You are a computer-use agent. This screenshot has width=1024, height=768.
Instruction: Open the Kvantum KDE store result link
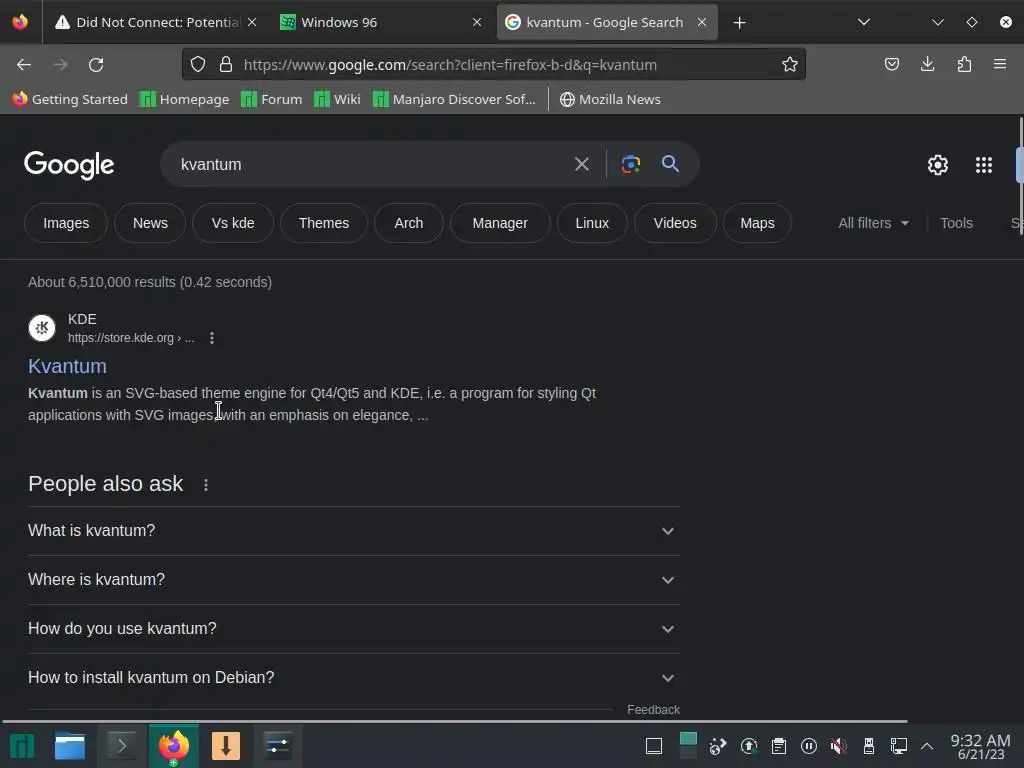point(67,366)
